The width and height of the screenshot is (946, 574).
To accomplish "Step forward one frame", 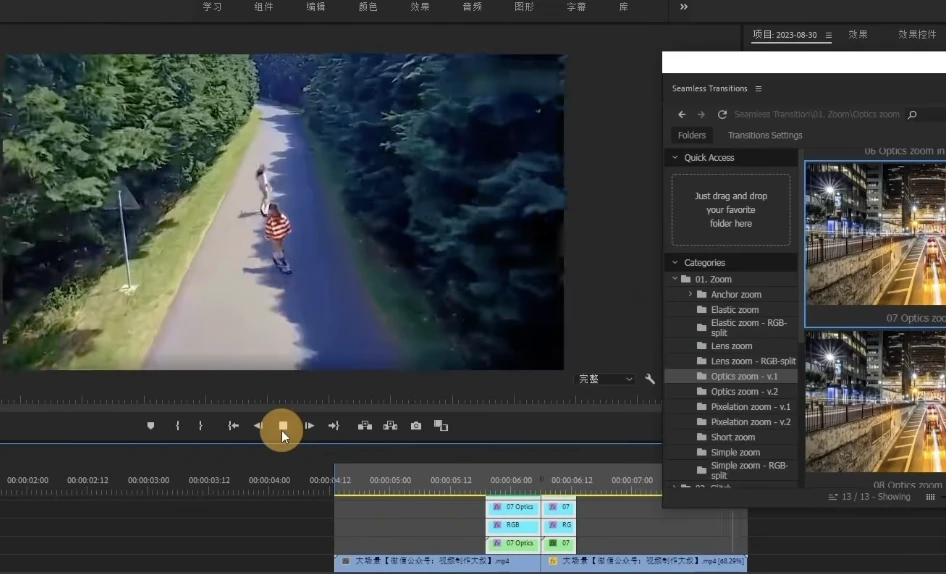I will [x=310, y=426].
